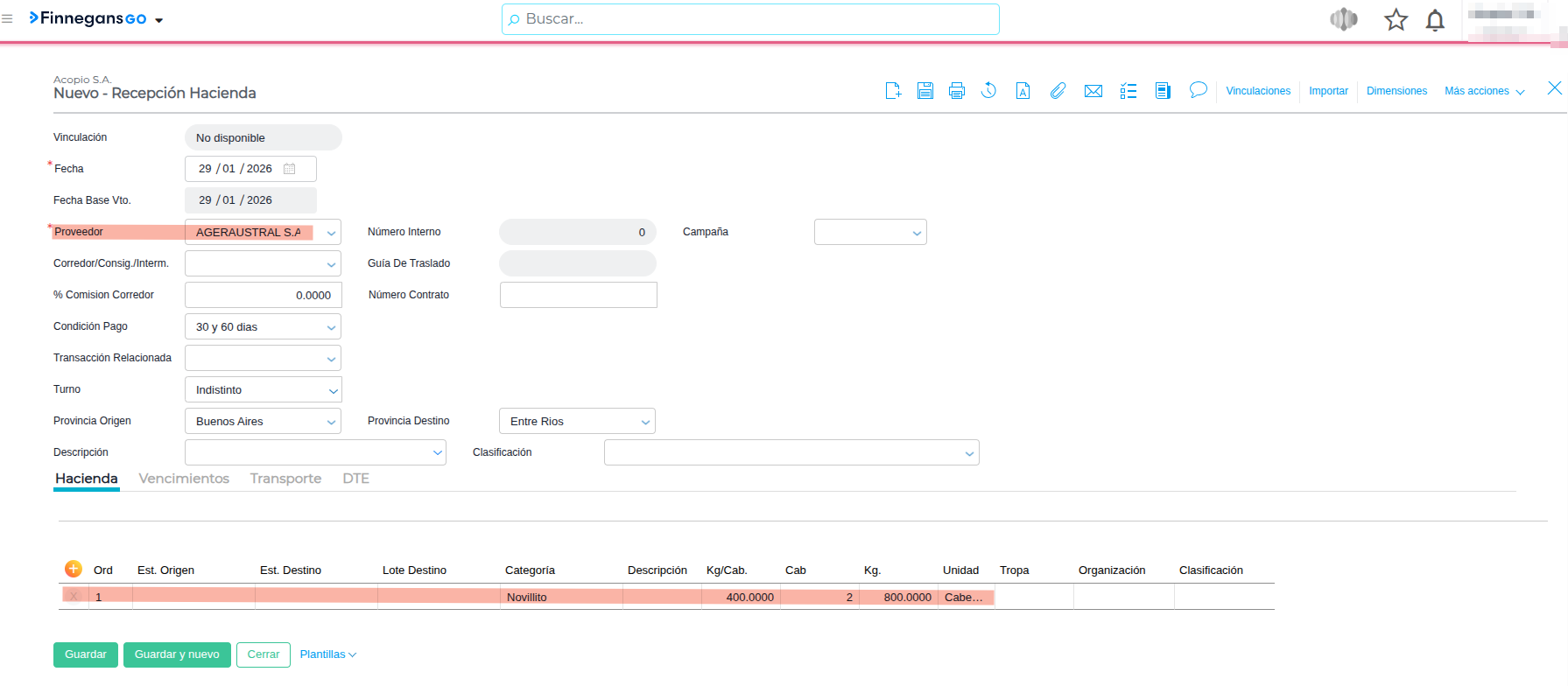The width and height of the screenshot is (1568, 686).
Task: Click the Guardar button
Action: pyautogui.click(x=85, y=654)
